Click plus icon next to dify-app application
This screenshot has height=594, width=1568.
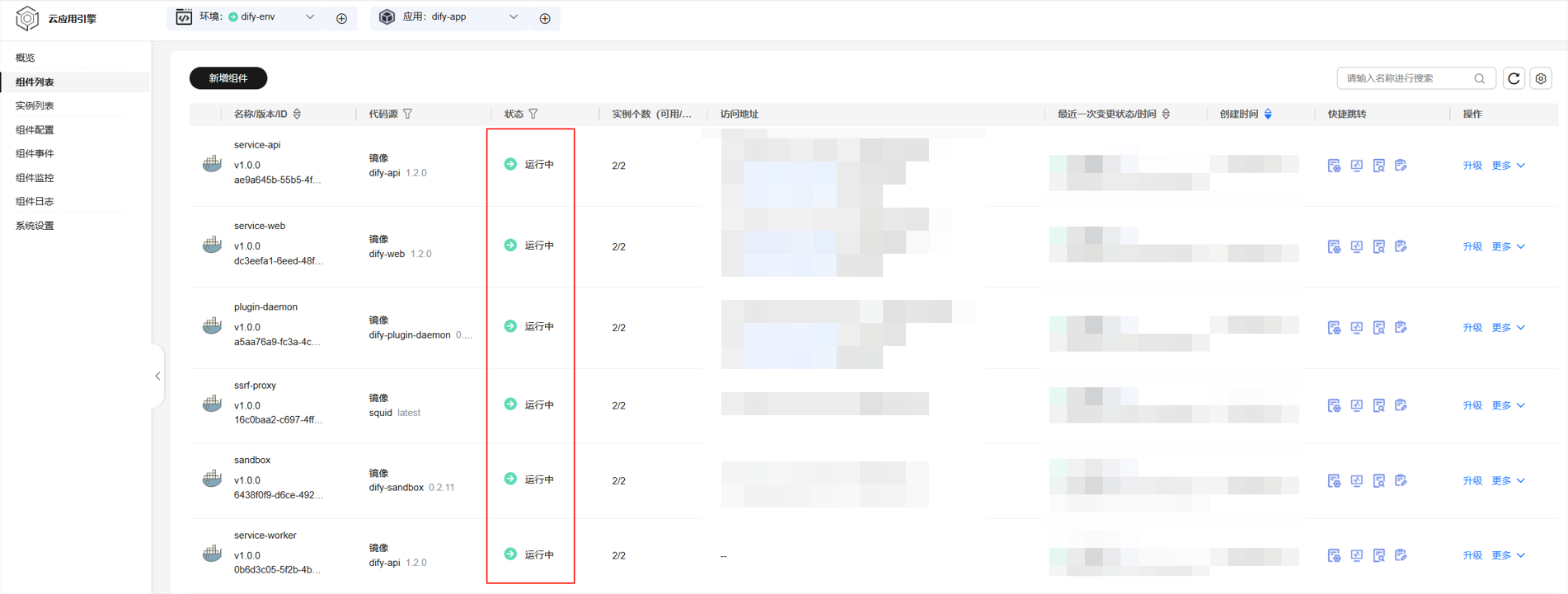[545, 18]
